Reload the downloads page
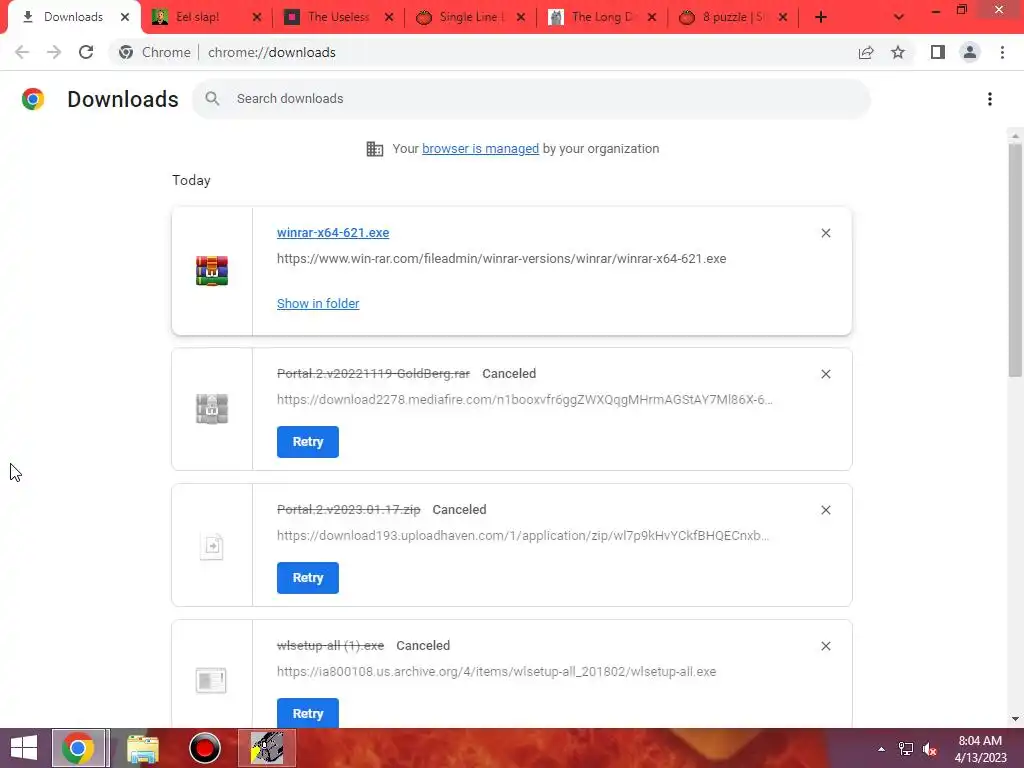This screenshot has width=1024, height=768. coord(86,52)
